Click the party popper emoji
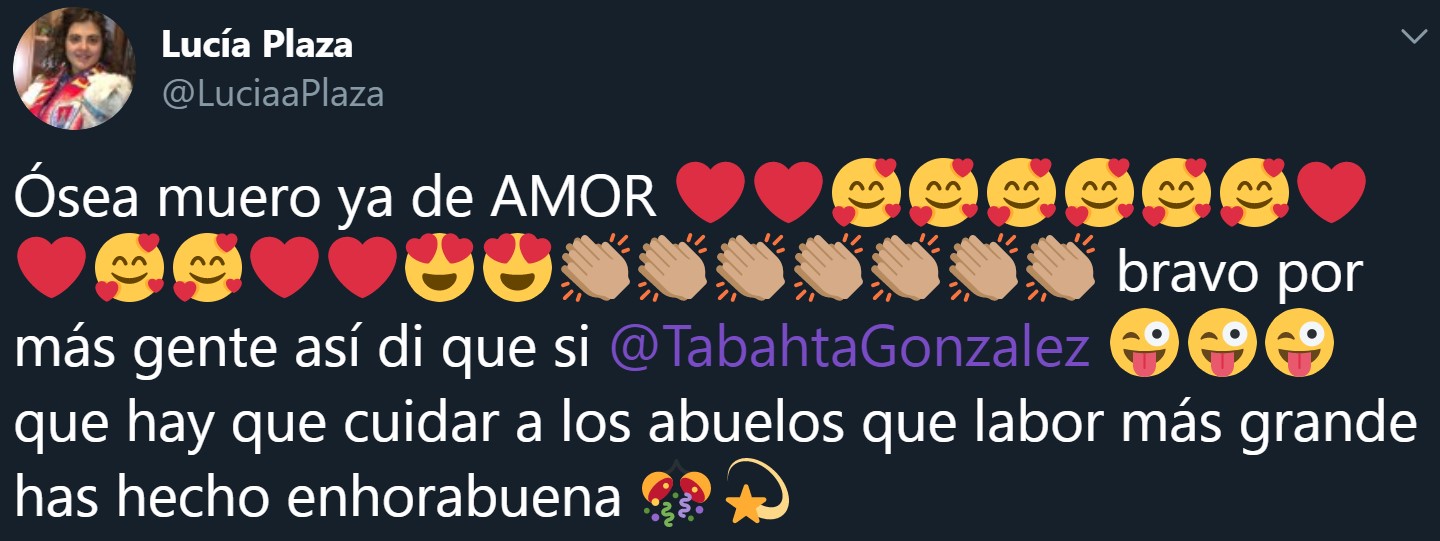This screenshot has height=541, width=1440. tap(676, 494)
